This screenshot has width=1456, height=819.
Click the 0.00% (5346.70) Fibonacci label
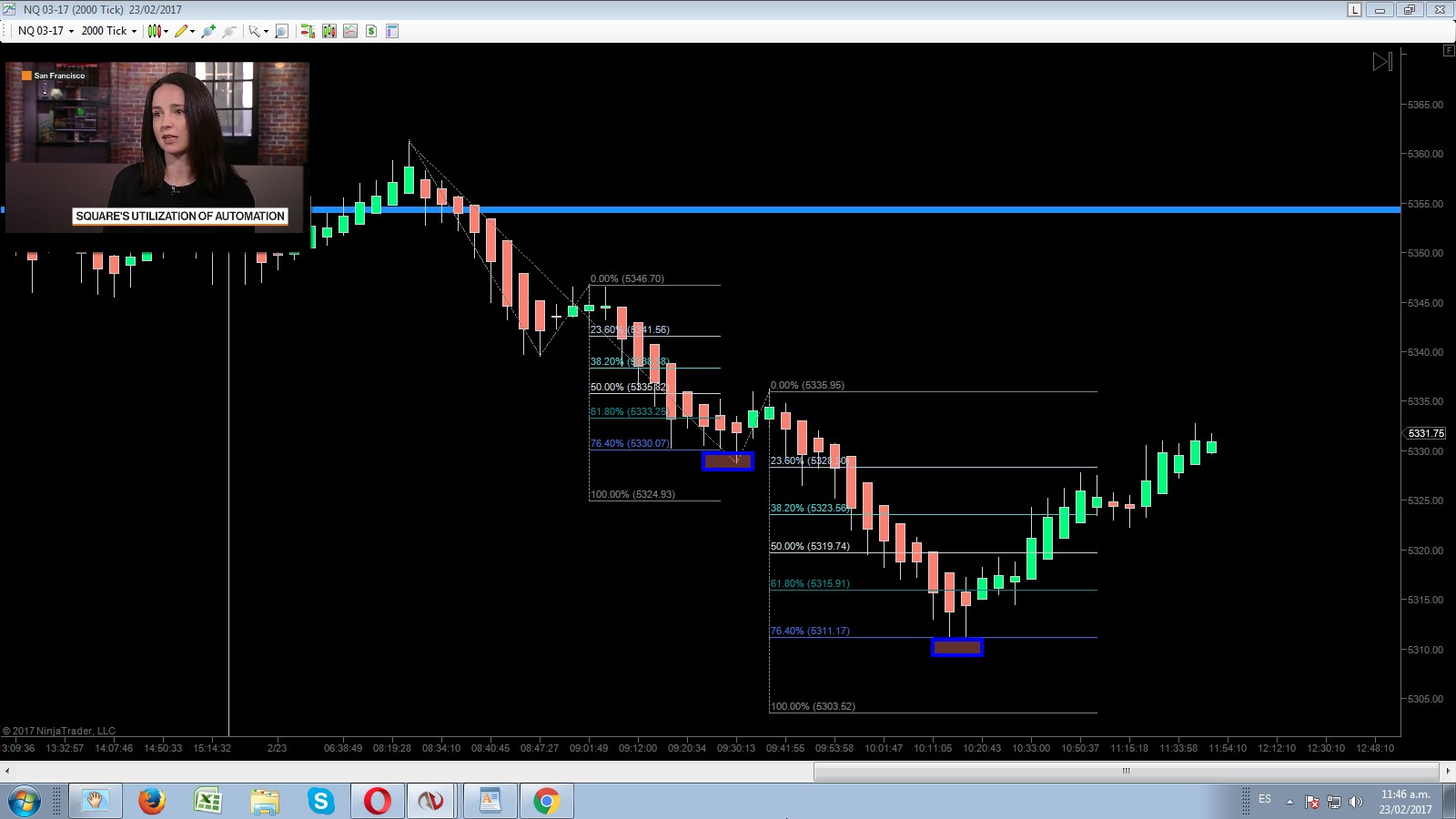tap(627, 278)
